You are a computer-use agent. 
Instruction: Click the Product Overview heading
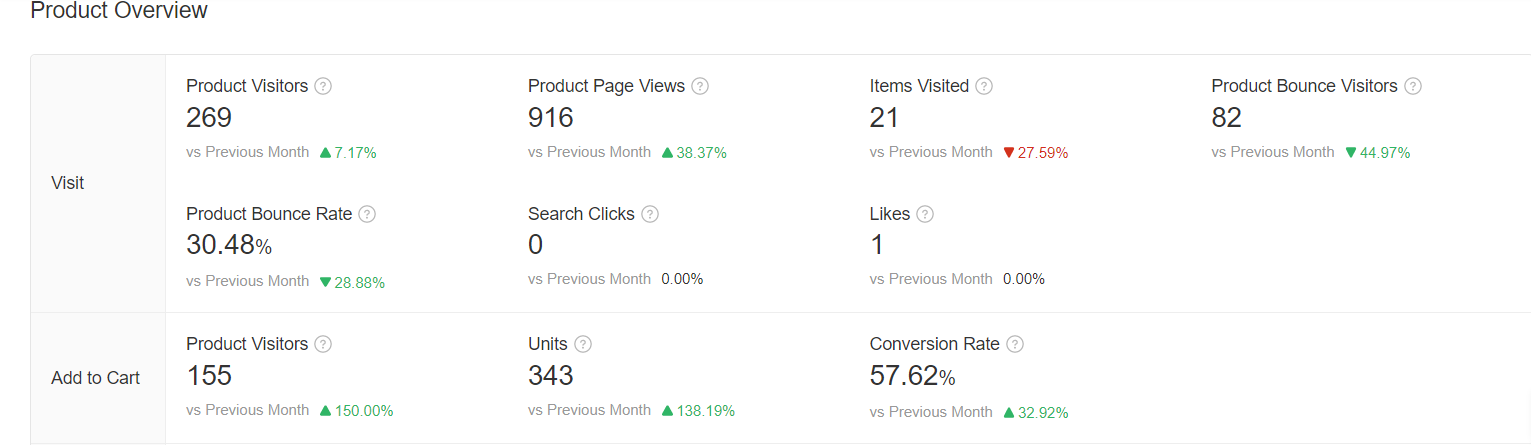pyautogui.click(x=119, y=11)
